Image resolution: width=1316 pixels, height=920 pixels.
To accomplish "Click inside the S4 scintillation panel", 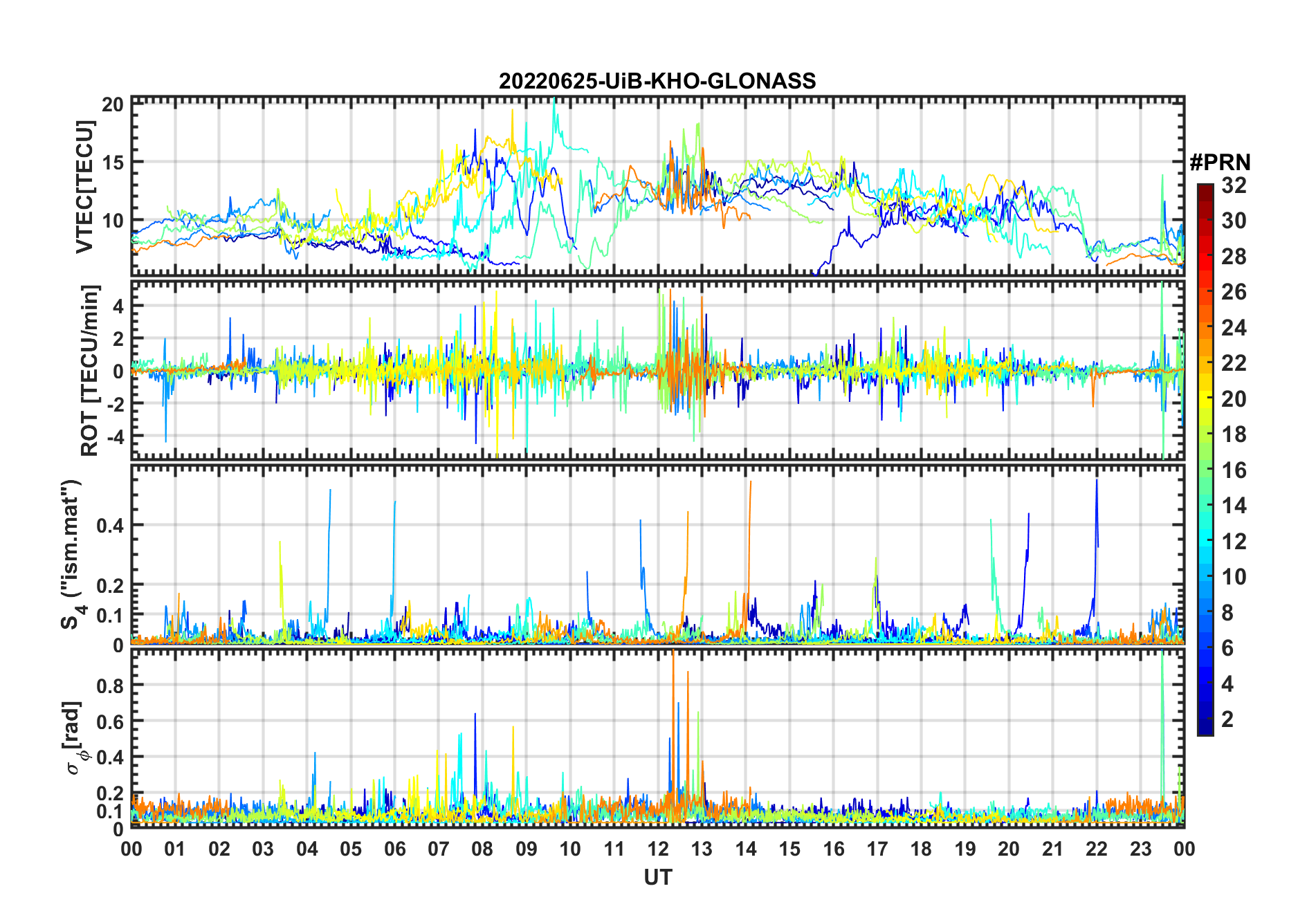I will tap(657, 555).
